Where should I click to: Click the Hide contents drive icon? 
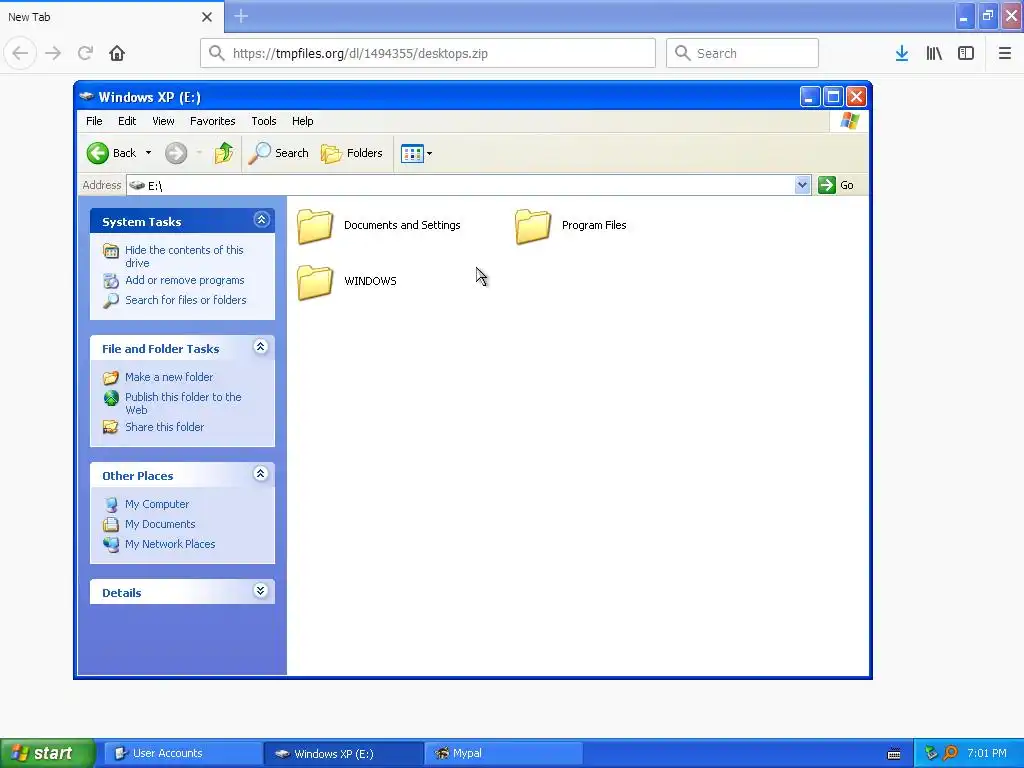pyautogui.click(x=111, y=251)
